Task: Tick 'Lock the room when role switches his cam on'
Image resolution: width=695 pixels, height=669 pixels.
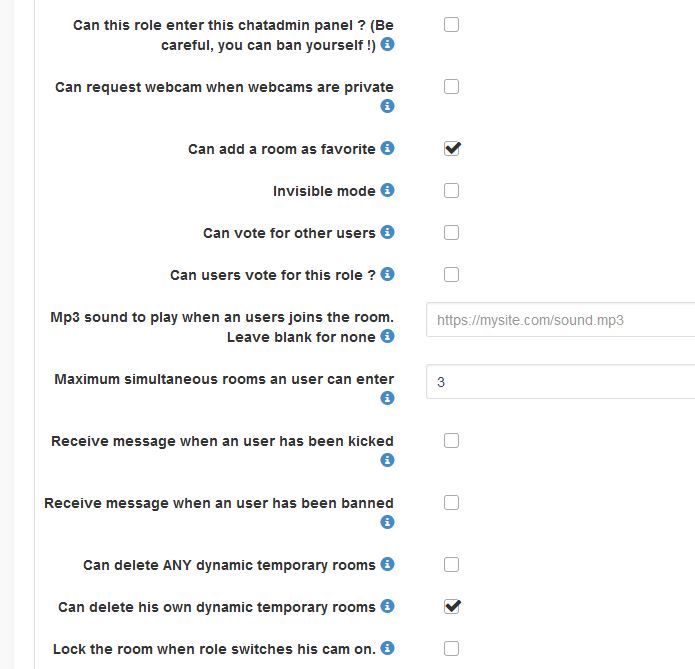Action: point(451,648)
